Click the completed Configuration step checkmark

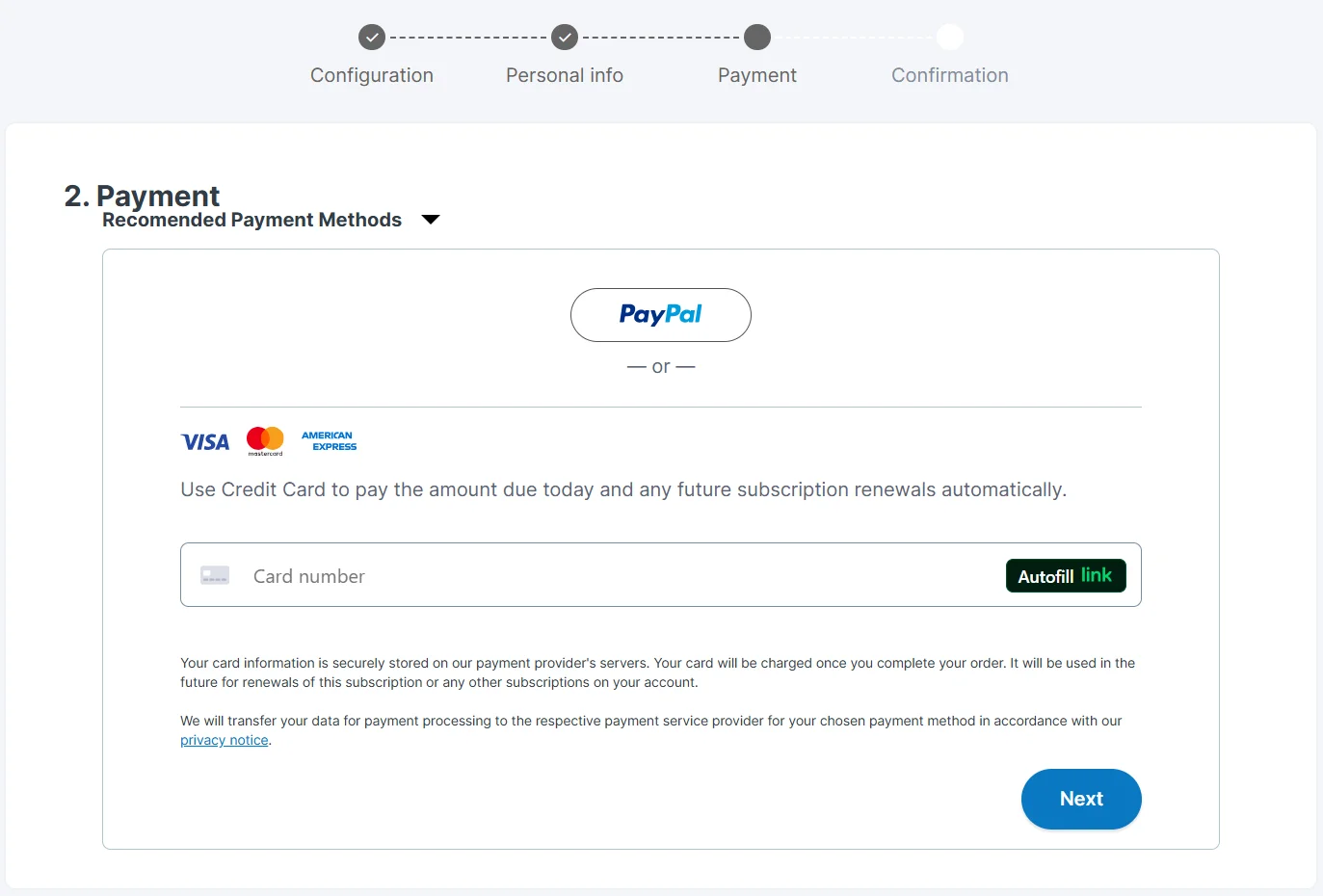(372, 38)
